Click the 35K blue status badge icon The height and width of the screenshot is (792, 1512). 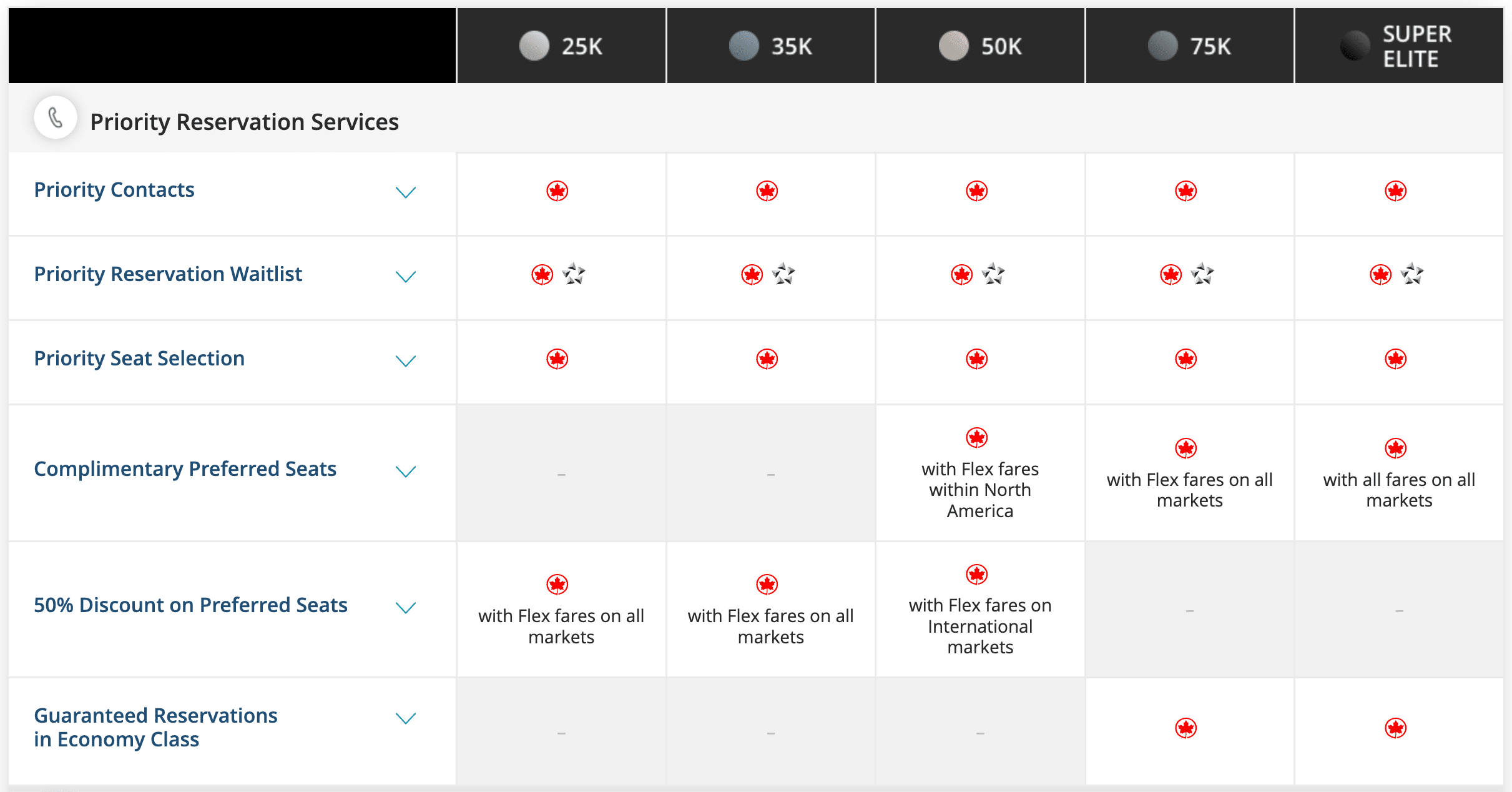click(x=744, y=46)
